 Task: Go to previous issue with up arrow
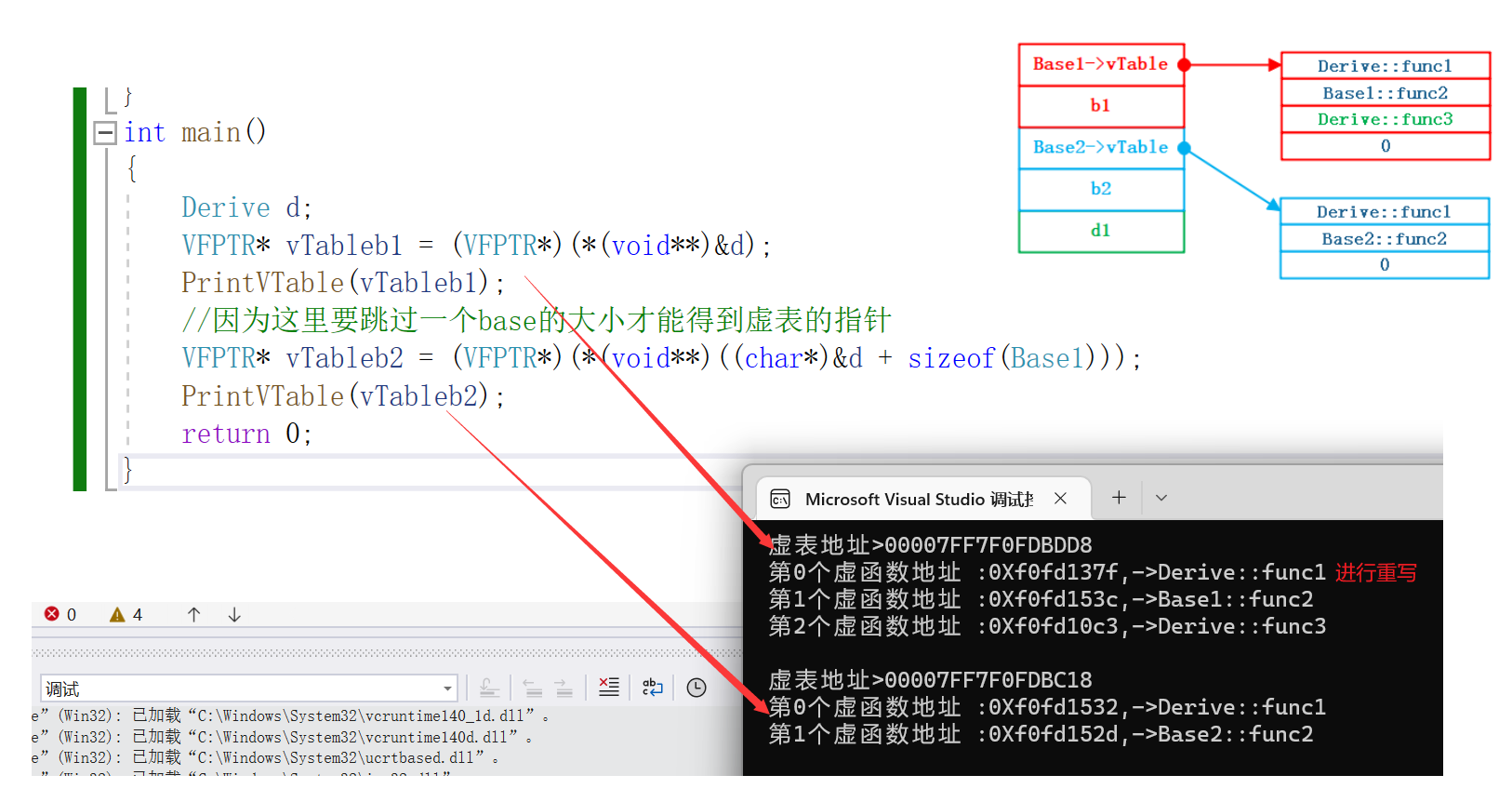click(x=193, y=614)
